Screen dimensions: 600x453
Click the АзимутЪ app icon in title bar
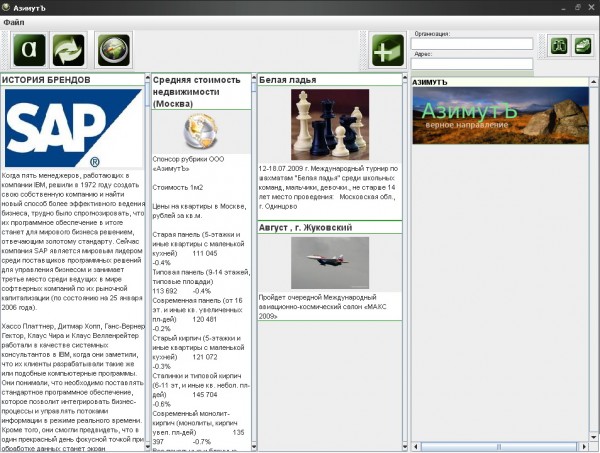tap(8, 8)
